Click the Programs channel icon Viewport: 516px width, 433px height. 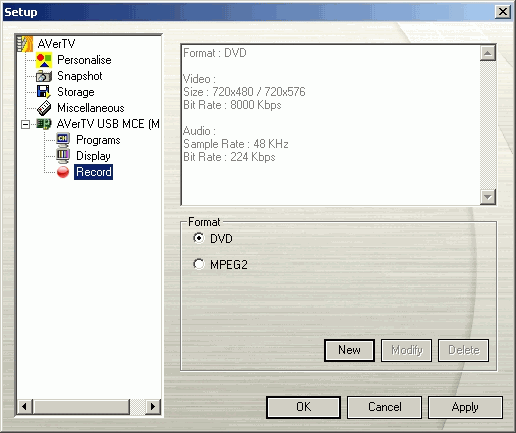(63, 140)
